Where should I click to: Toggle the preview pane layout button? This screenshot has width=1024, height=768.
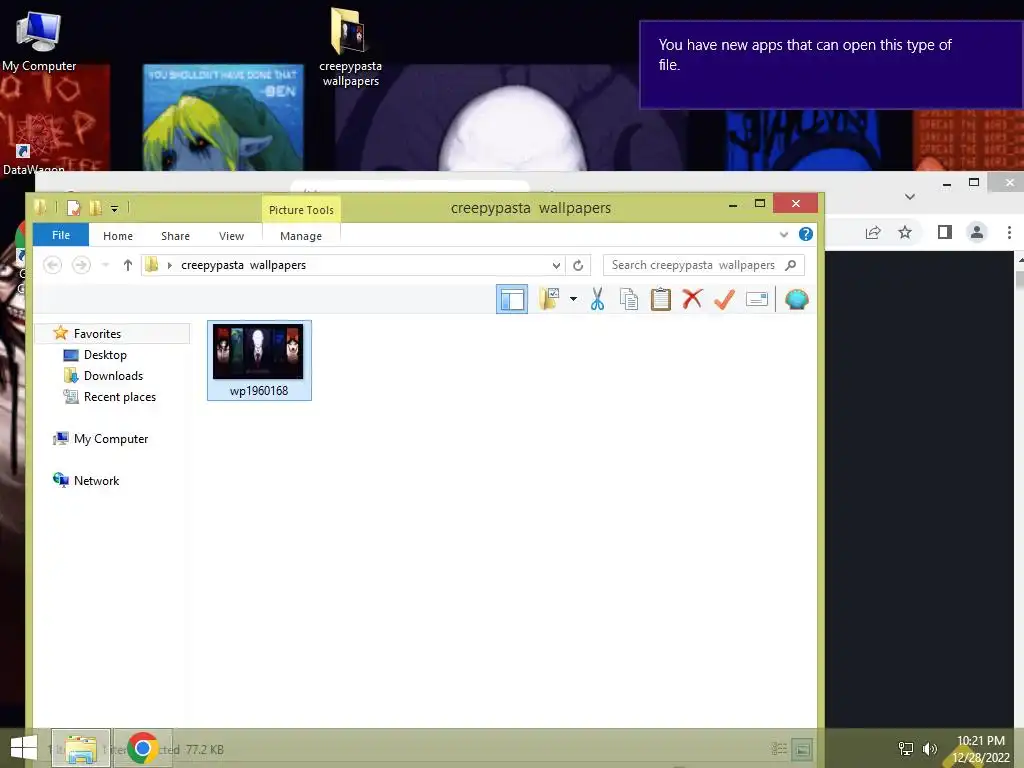(512, 299)
